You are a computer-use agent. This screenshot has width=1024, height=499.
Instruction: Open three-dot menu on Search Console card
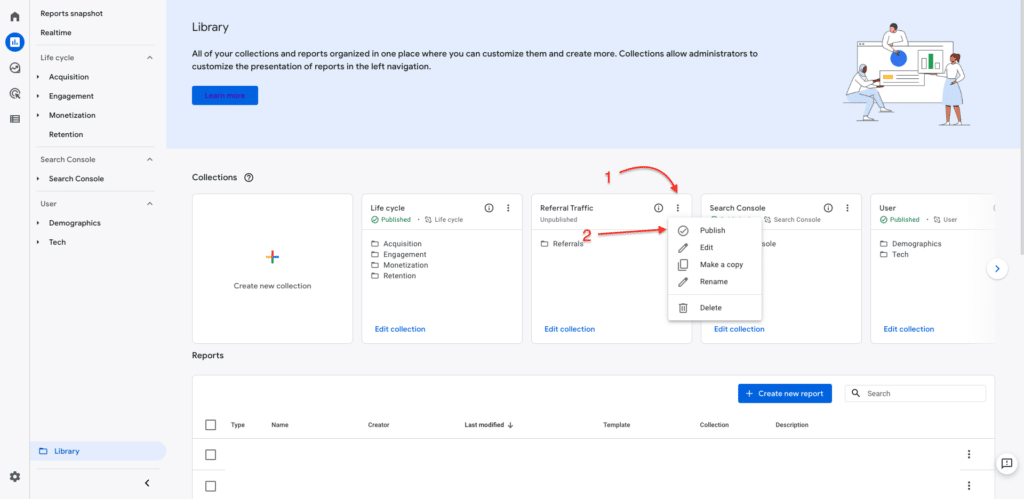[x=847, y=208]
